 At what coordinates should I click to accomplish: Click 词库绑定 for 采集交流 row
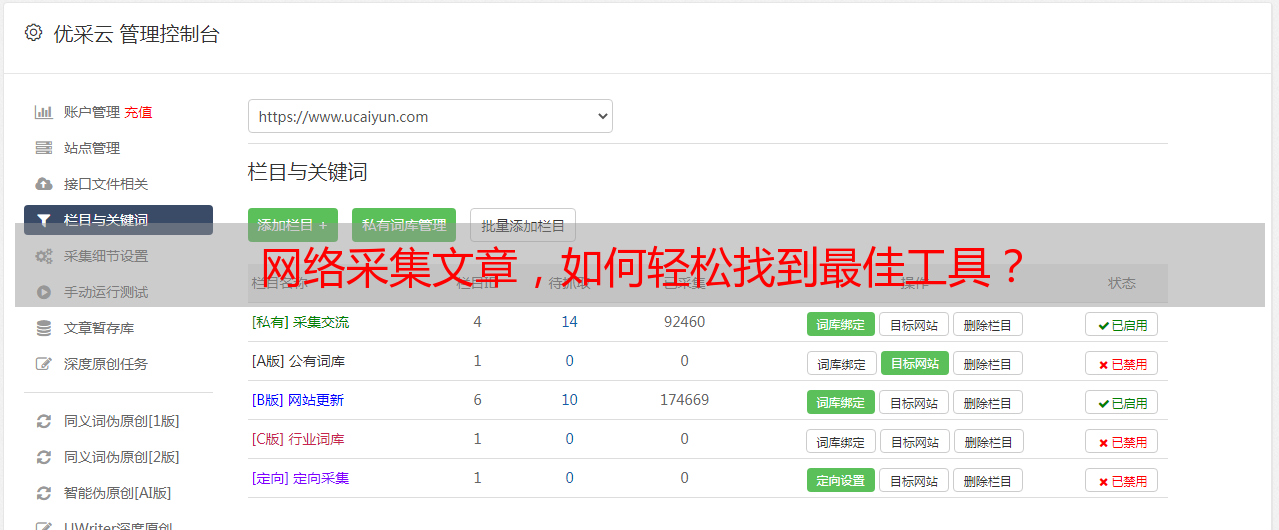point(841,324)
